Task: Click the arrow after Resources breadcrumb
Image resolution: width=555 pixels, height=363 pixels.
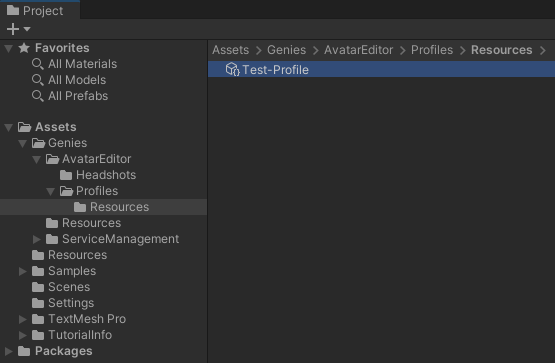Action: (x=543, y=50)
